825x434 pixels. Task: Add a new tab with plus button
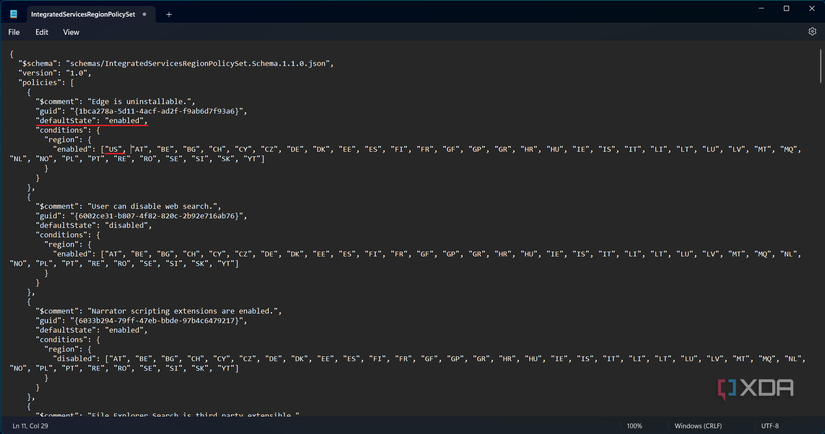169,14
